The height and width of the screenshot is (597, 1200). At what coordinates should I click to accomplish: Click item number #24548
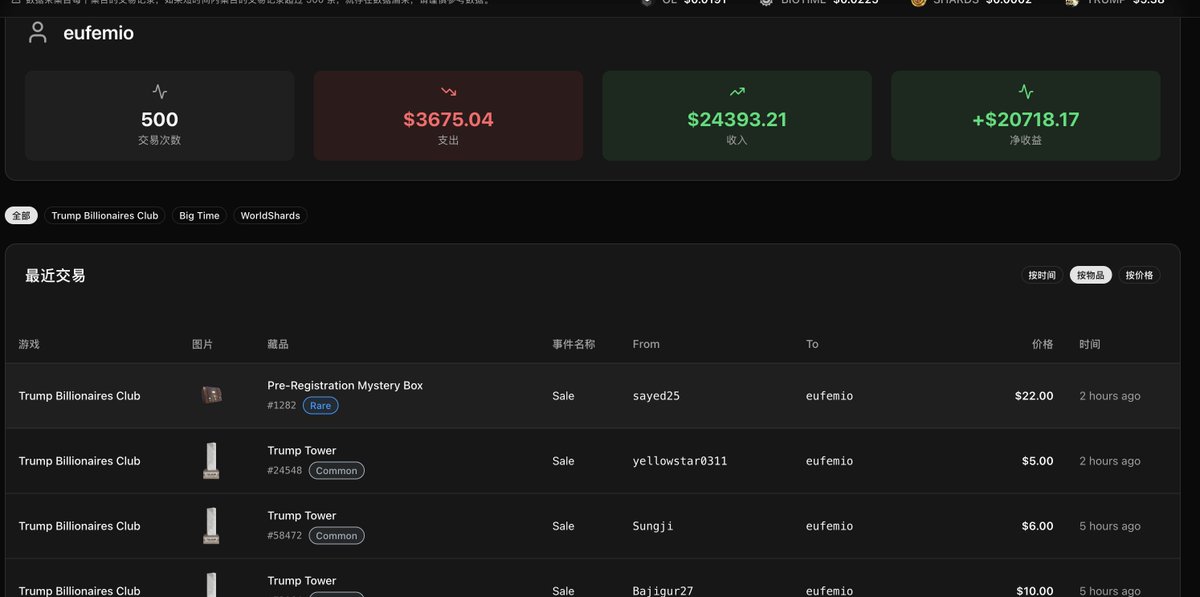tap(285, 471)
